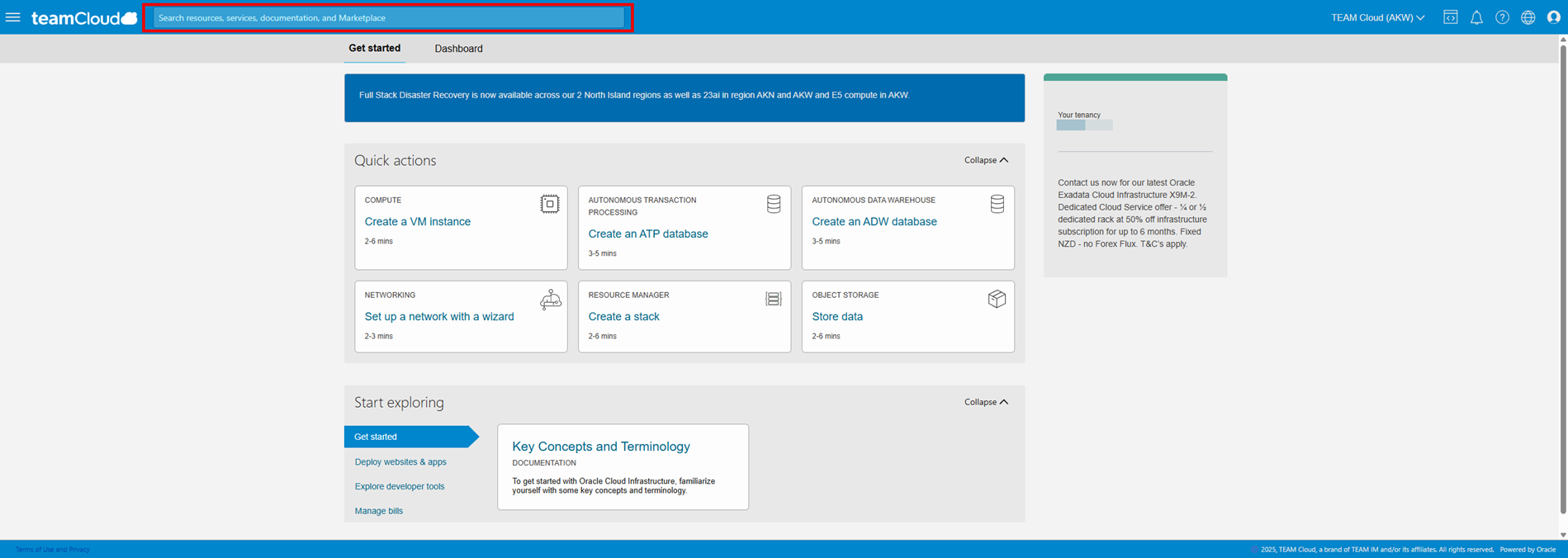Click the OBJECT STORAGE card label
Viewport: 1568px width, 558px height.
846,295
